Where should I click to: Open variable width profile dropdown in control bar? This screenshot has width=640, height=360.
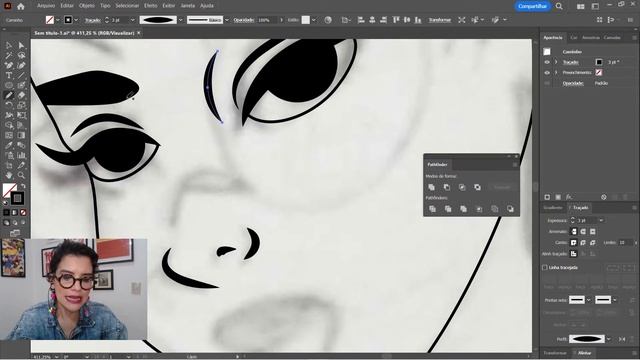pyautogui.click(x=180, y=20)
